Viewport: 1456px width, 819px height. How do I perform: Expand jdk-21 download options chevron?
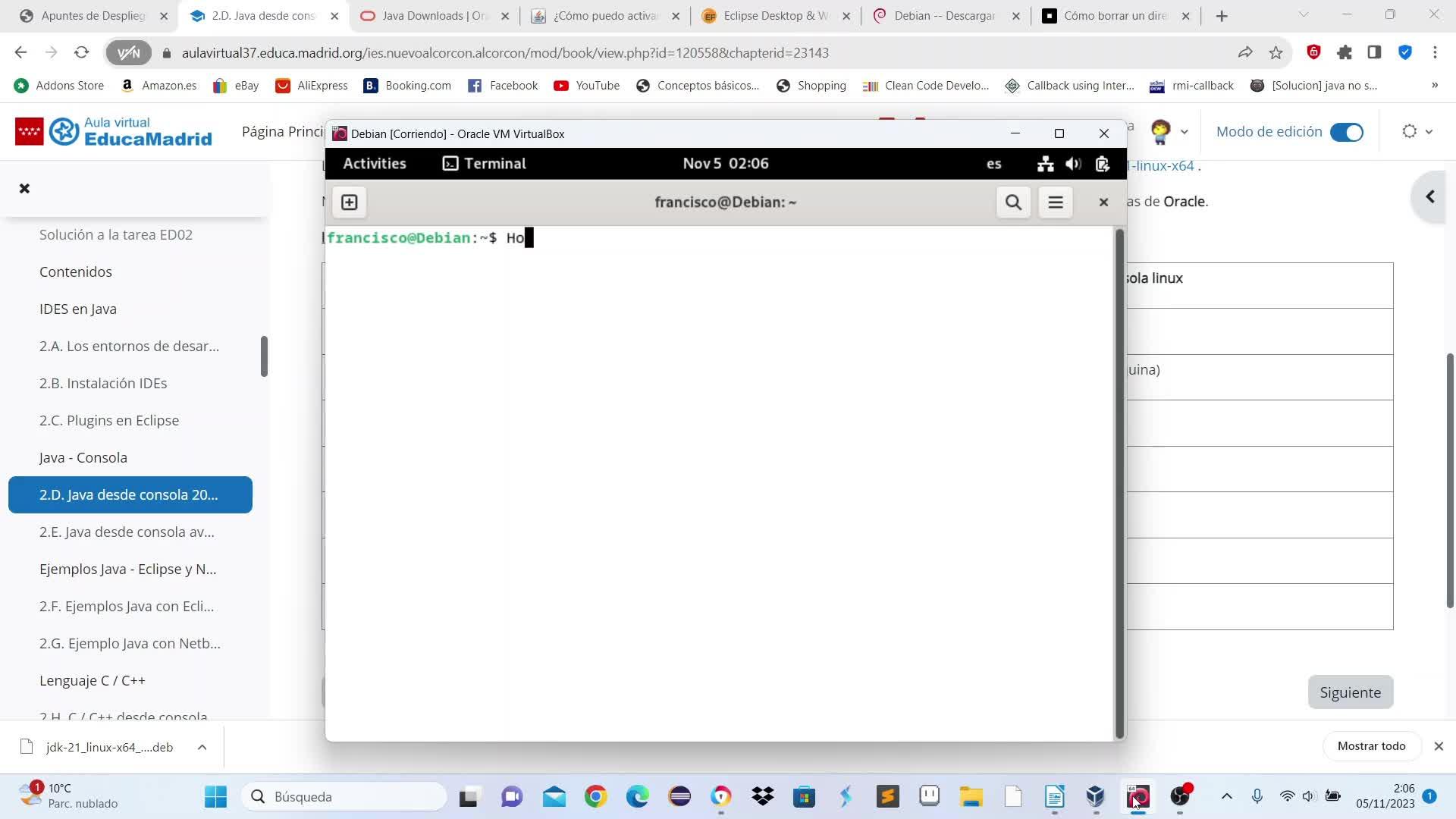click(202, 747)
